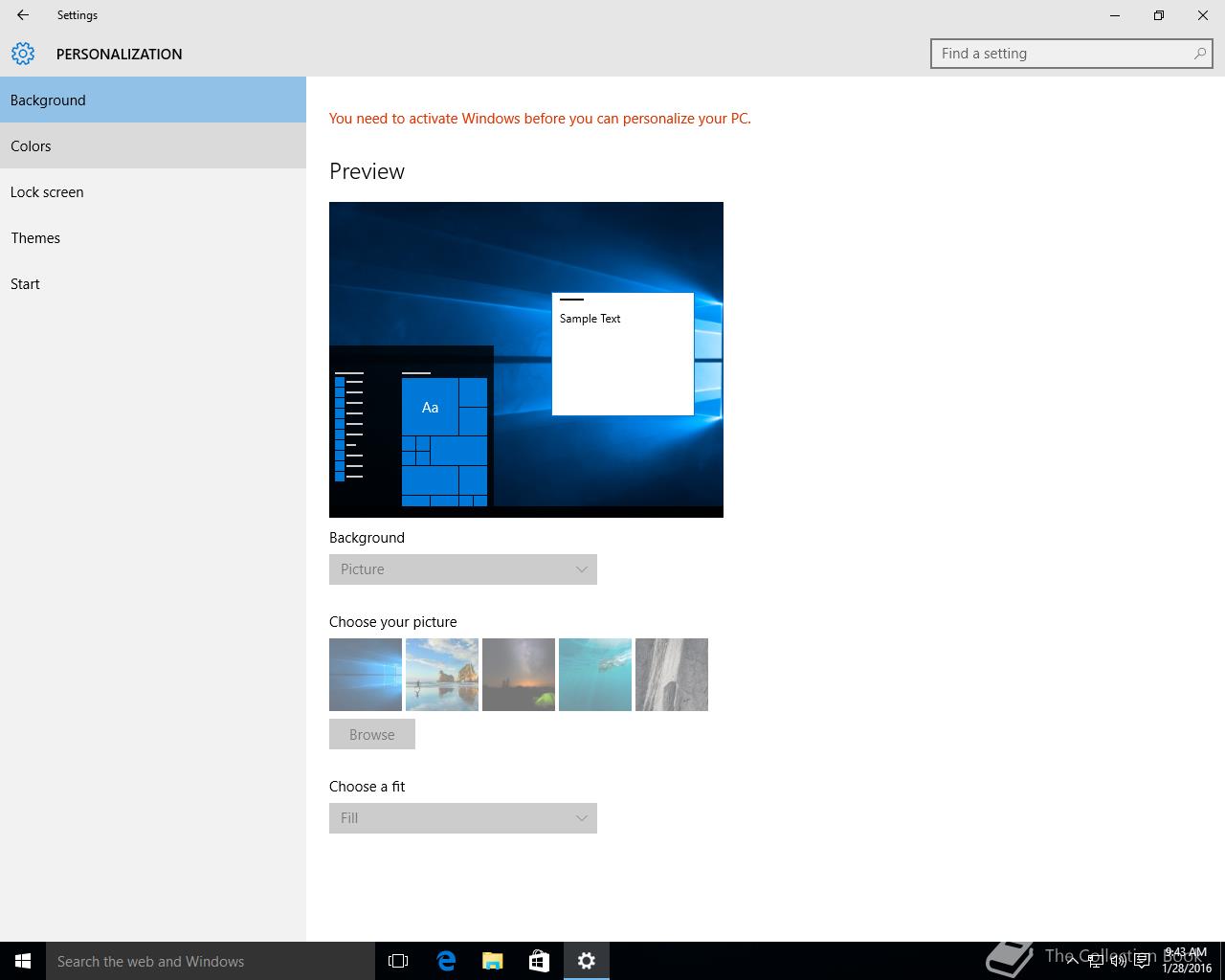Image resolution: width=1225 pixels, height=980 pixels.
Task: Click the Personalization gear icon
Action: click(x=23, y=54)
